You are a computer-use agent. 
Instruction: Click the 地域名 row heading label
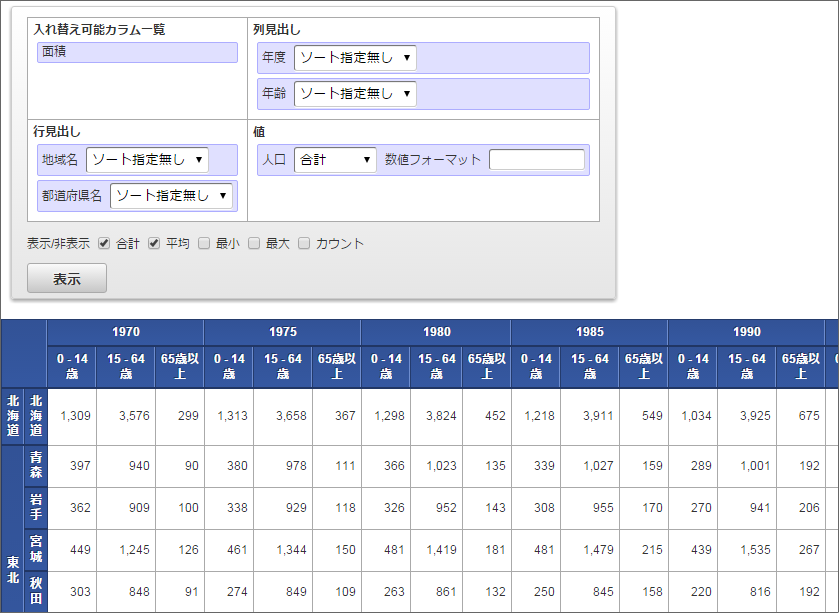point(60,159)
